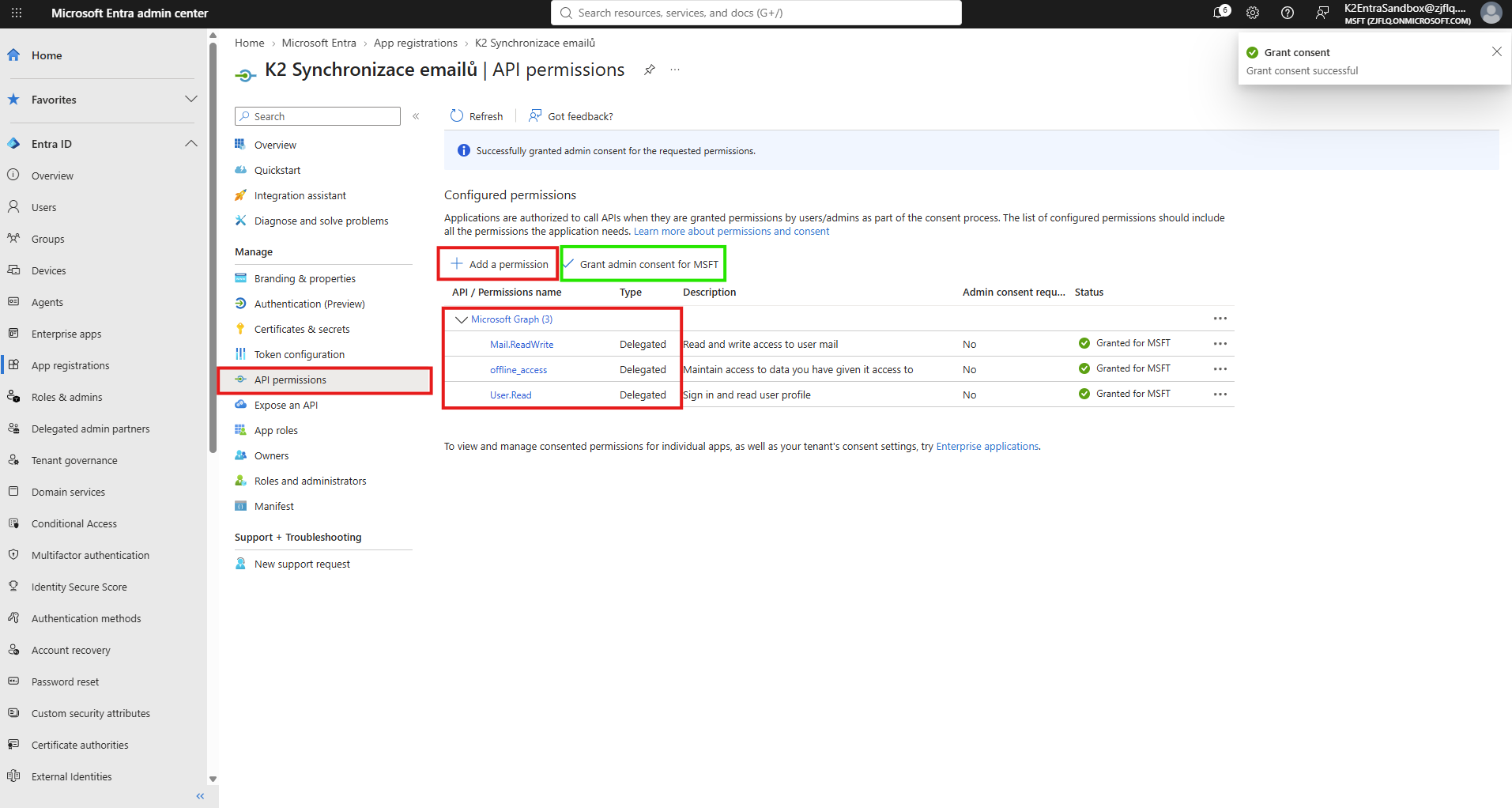1512x808 pixels.
Task: Collapse the Entra ID section
Action: tap(190, 144)
